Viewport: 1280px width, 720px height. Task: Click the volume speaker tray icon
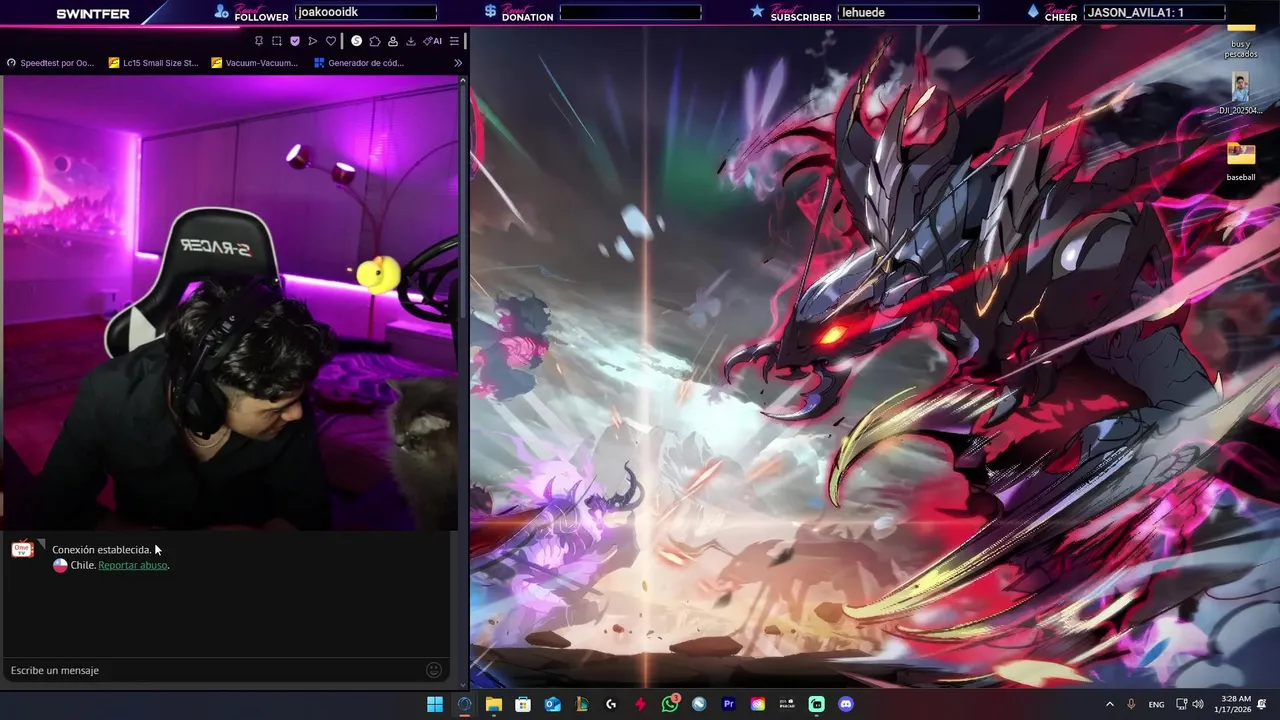(1198, 704)
